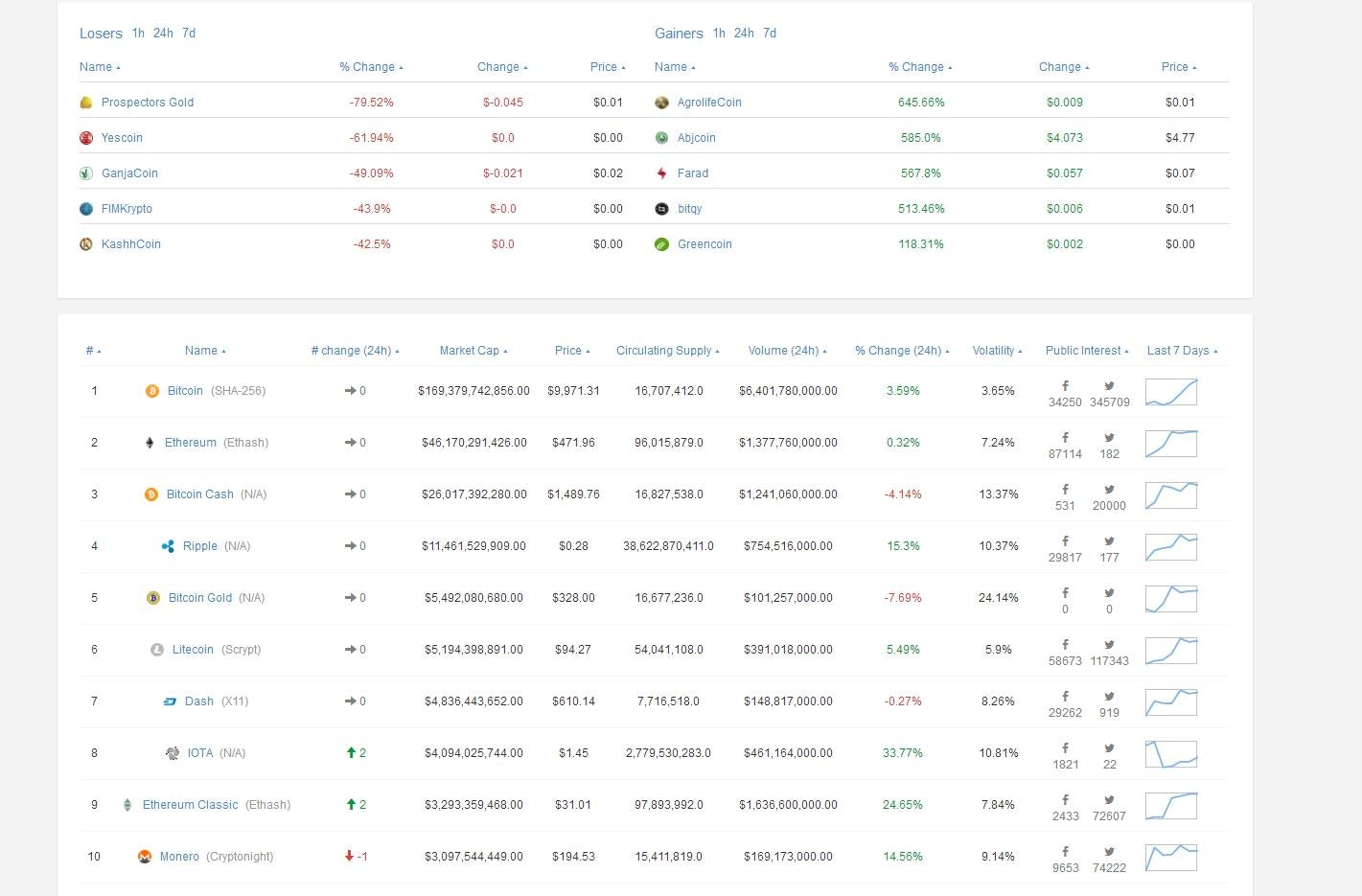Switch Losers to the 1h view

(139, 33)
